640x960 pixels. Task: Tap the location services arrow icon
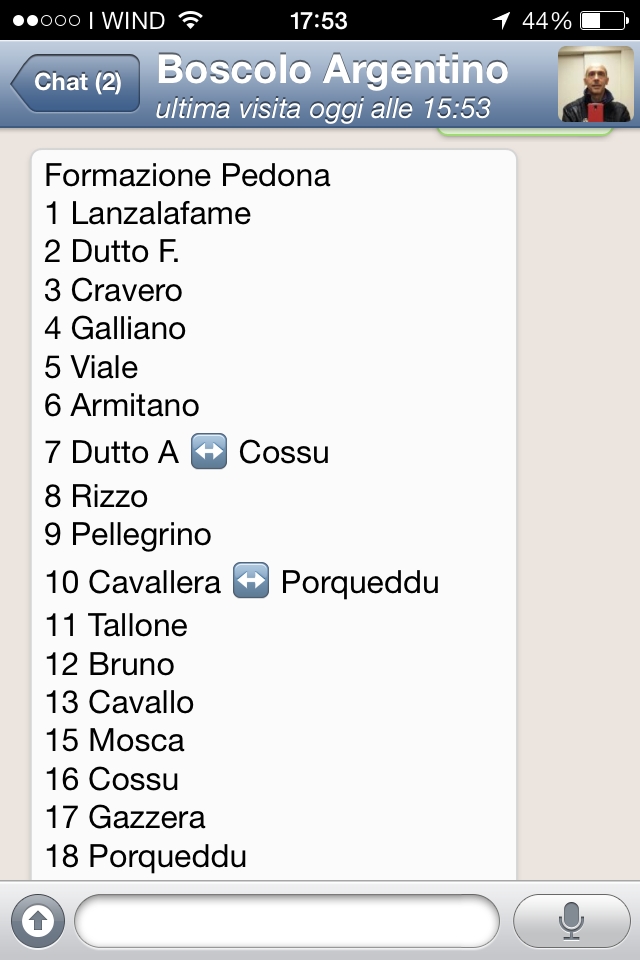502,21
